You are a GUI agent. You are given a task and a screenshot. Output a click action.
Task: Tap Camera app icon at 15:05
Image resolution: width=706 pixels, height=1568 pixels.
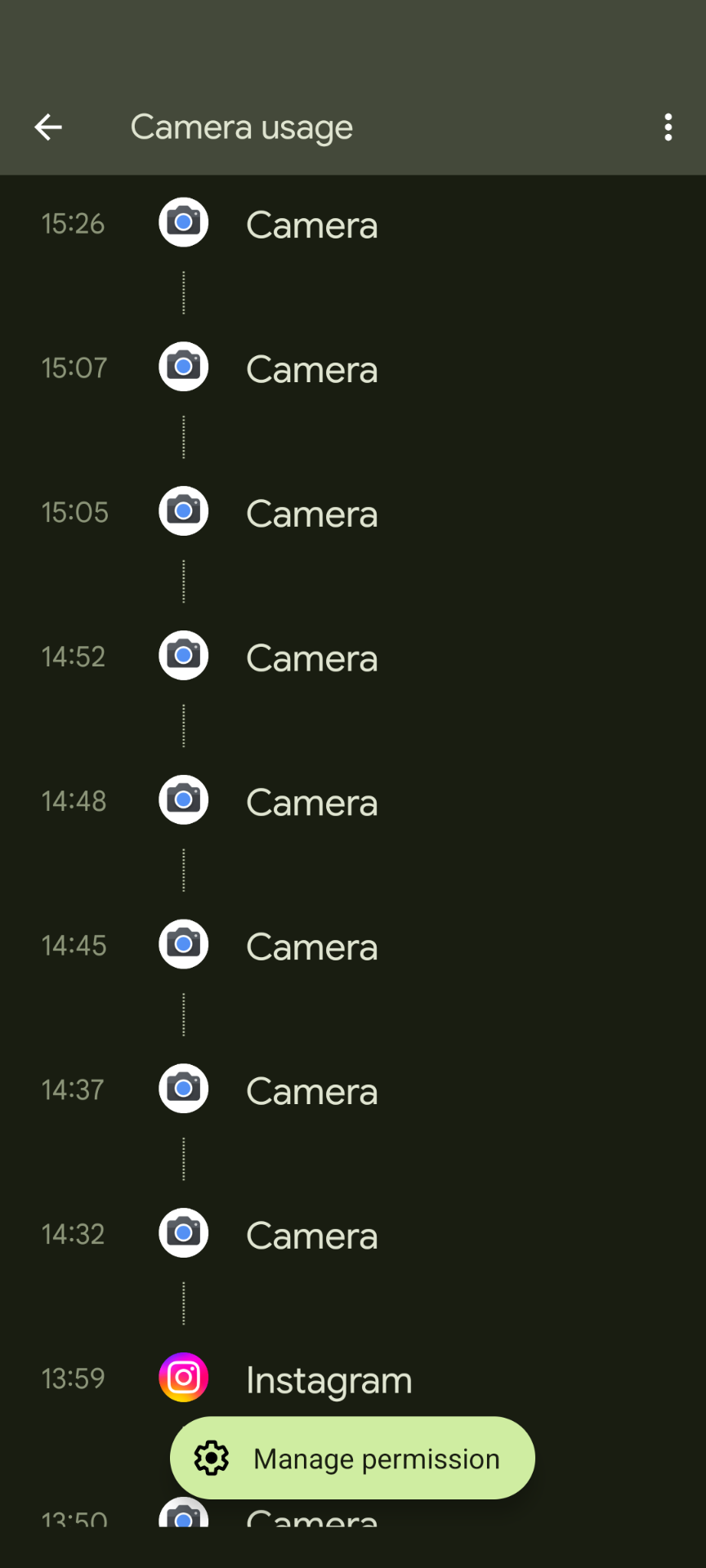click(x=184, y=511)
